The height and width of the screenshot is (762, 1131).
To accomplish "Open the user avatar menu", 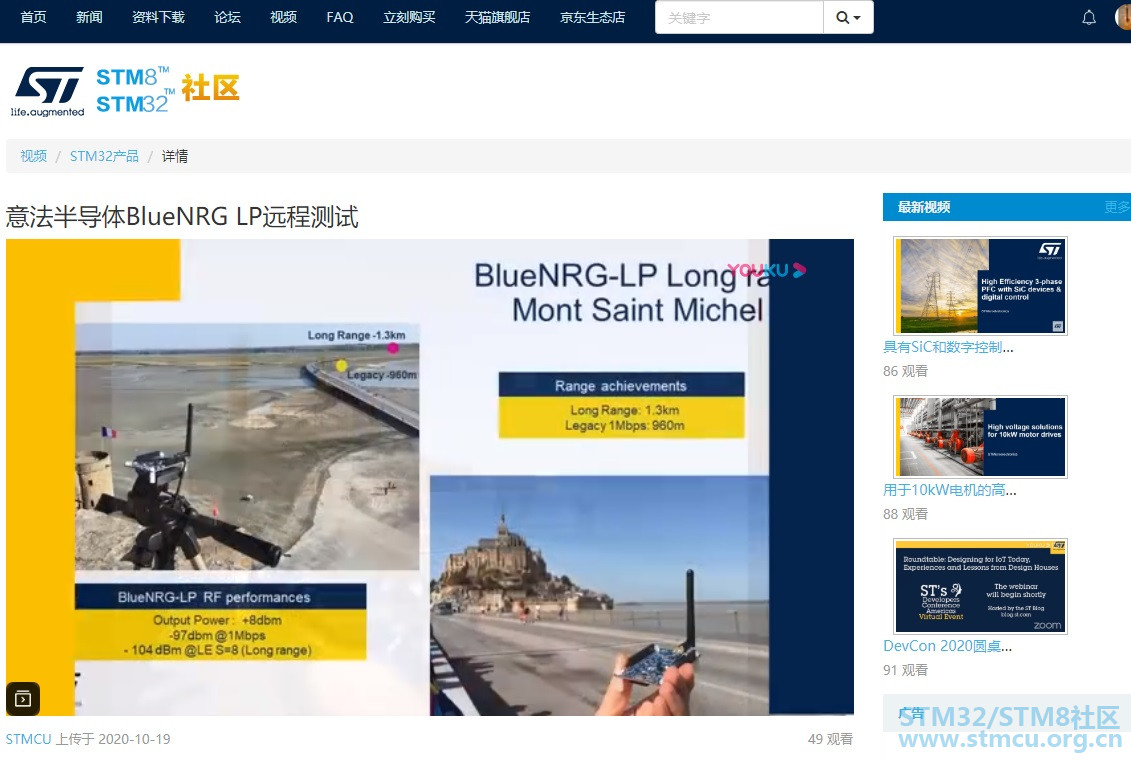I will coord(1123,17).
